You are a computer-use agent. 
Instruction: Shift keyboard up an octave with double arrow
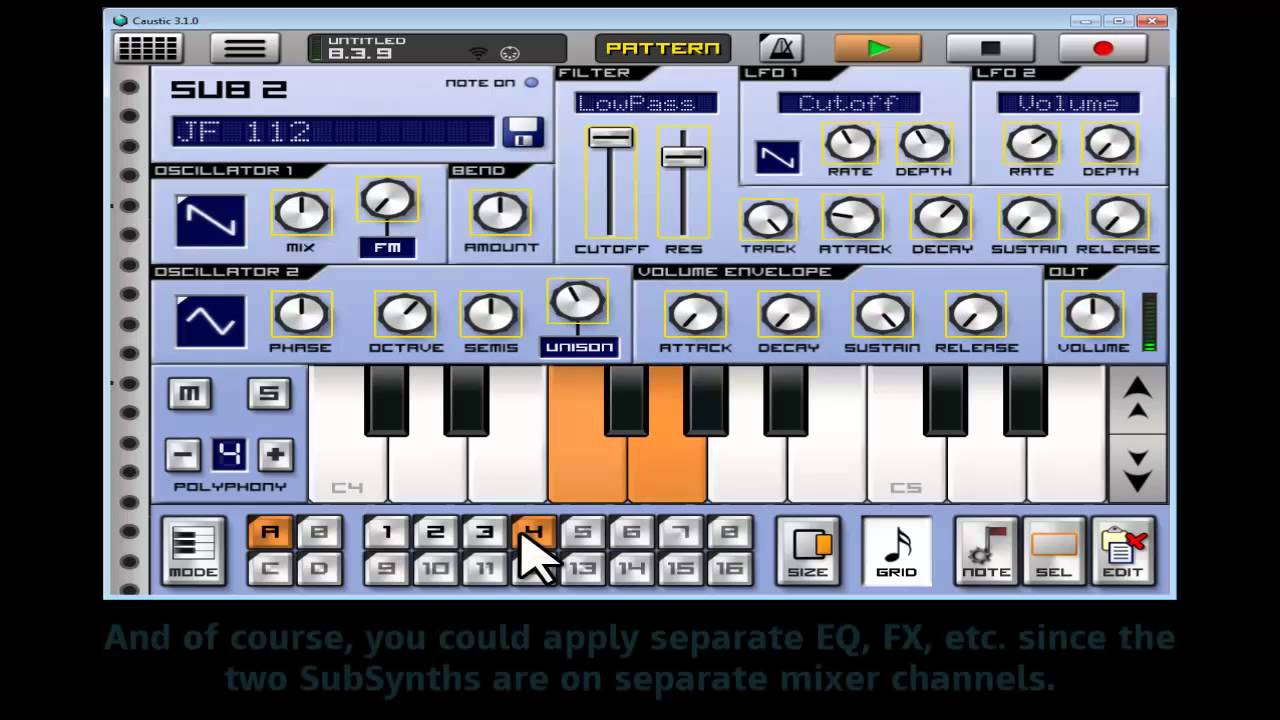(1138, 399)
